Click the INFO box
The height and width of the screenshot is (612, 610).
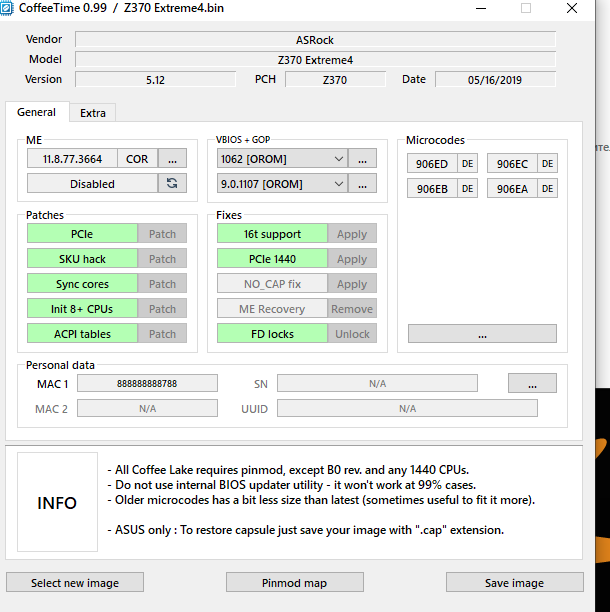click(x=57, y=502)
